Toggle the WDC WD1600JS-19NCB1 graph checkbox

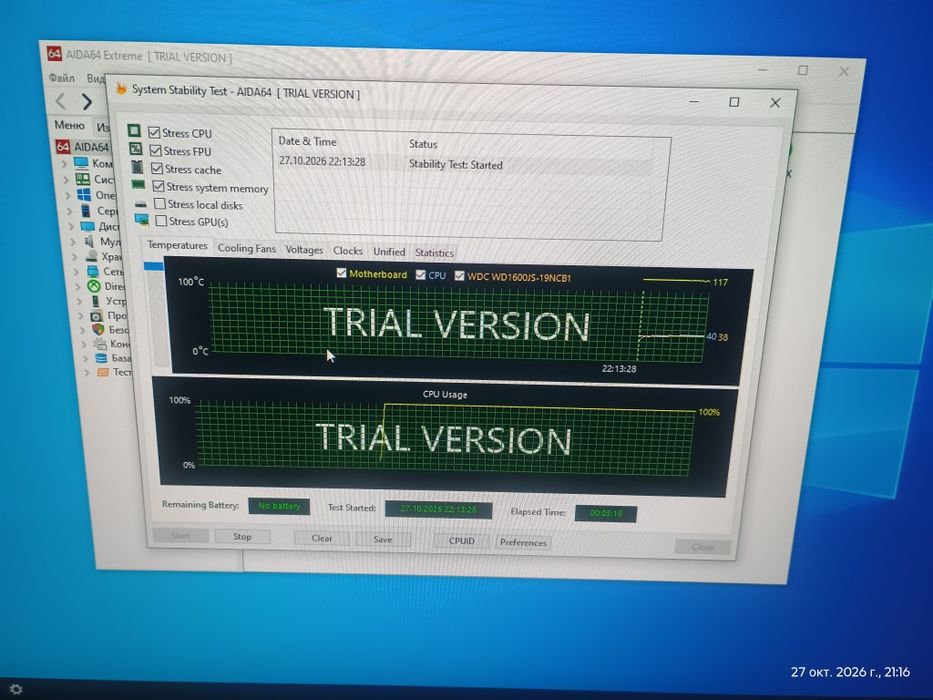click(459, 276)
